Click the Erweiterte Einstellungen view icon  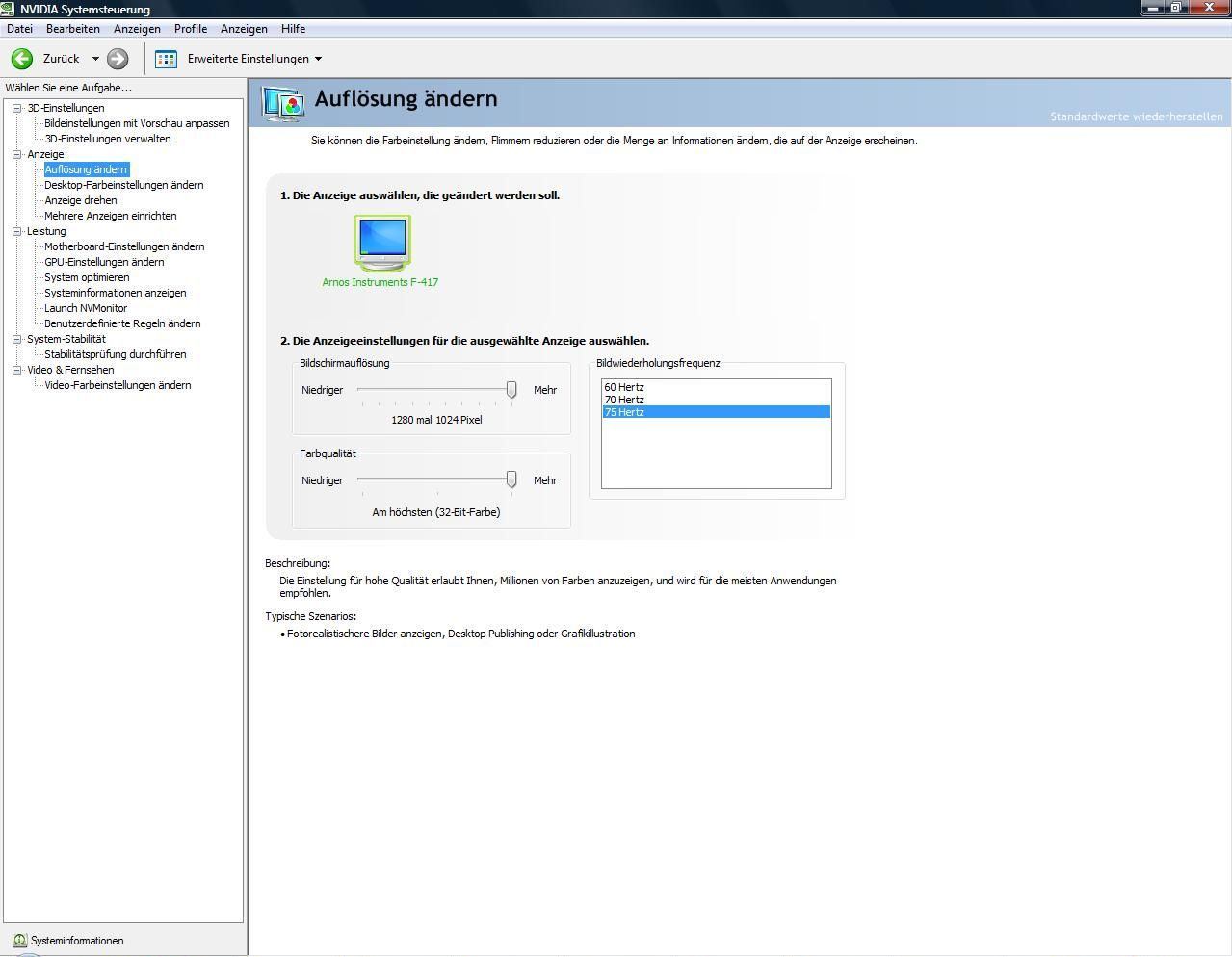coord(166,59)
